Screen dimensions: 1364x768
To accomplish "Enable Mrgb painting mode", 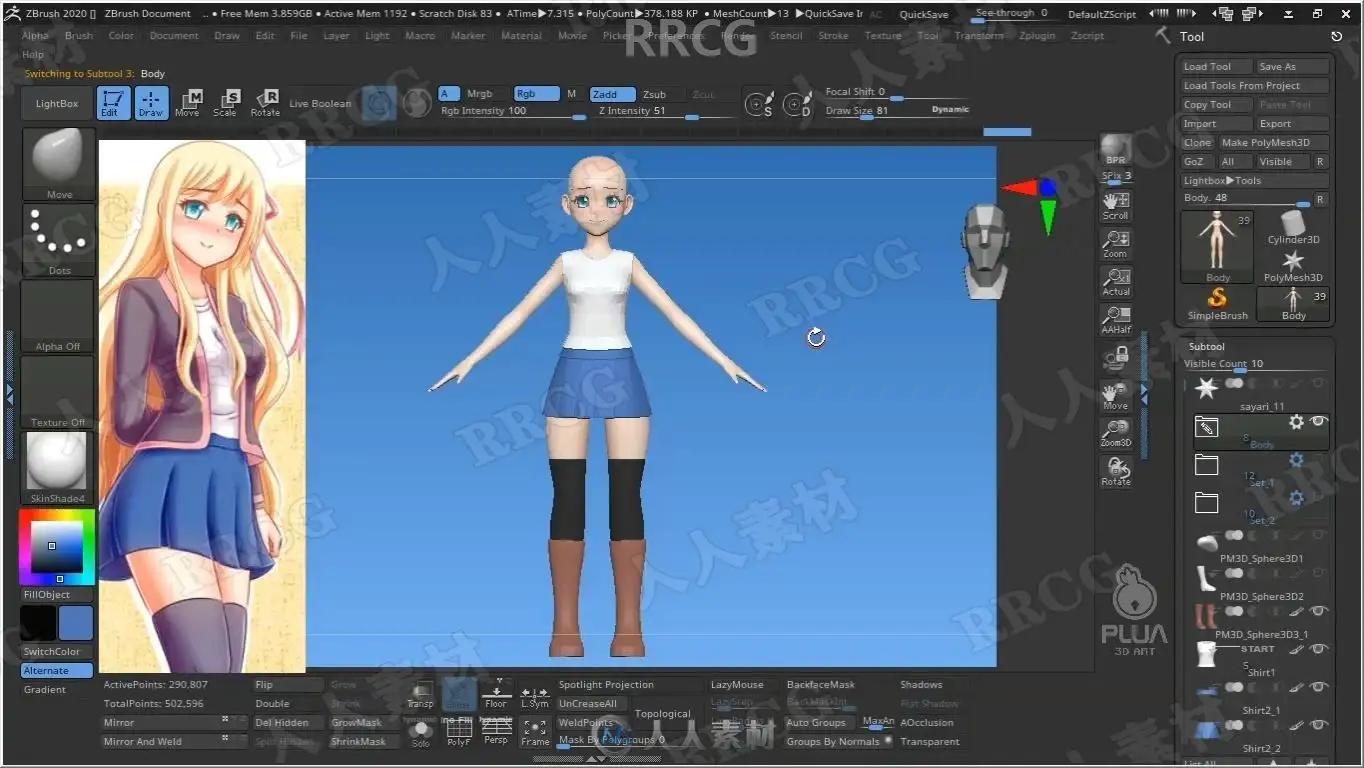I will pyautogui.click(x=480, y=94).
